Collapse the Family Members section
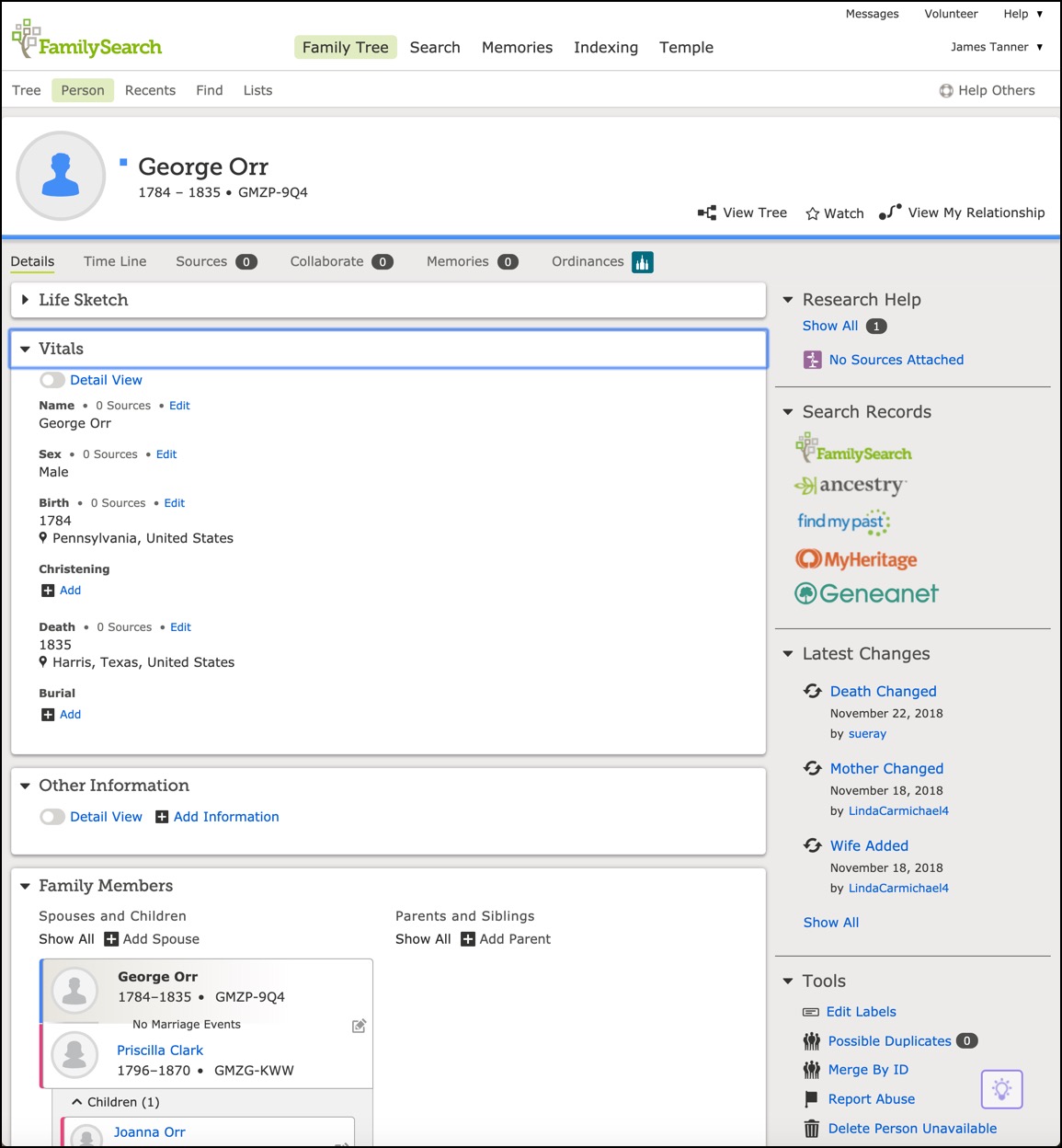The height and width of the screenshot is (1148, 1062). click(25, 887)
